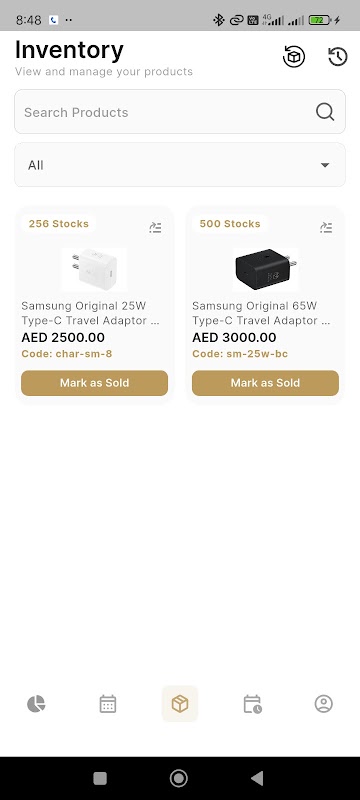Tap the Android recent apps square button
360x800 pixels.
tap(100, 778)
